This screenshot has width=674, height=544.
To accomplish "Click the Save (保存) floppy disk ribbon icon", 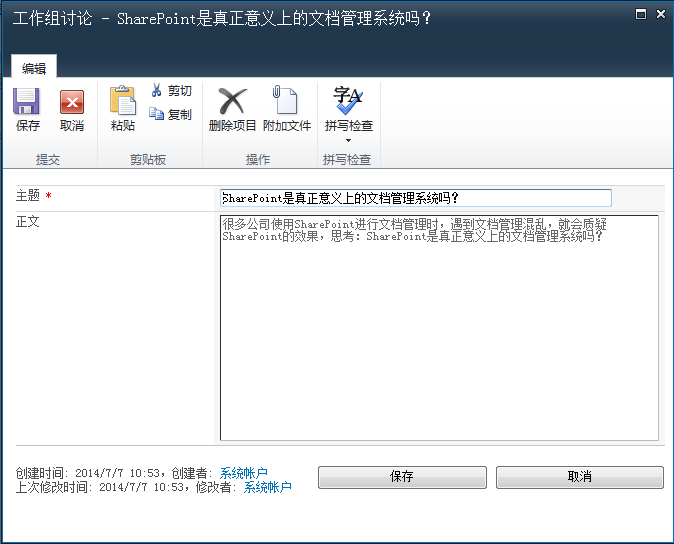I will pyautogui.click(x=27, y=101).
